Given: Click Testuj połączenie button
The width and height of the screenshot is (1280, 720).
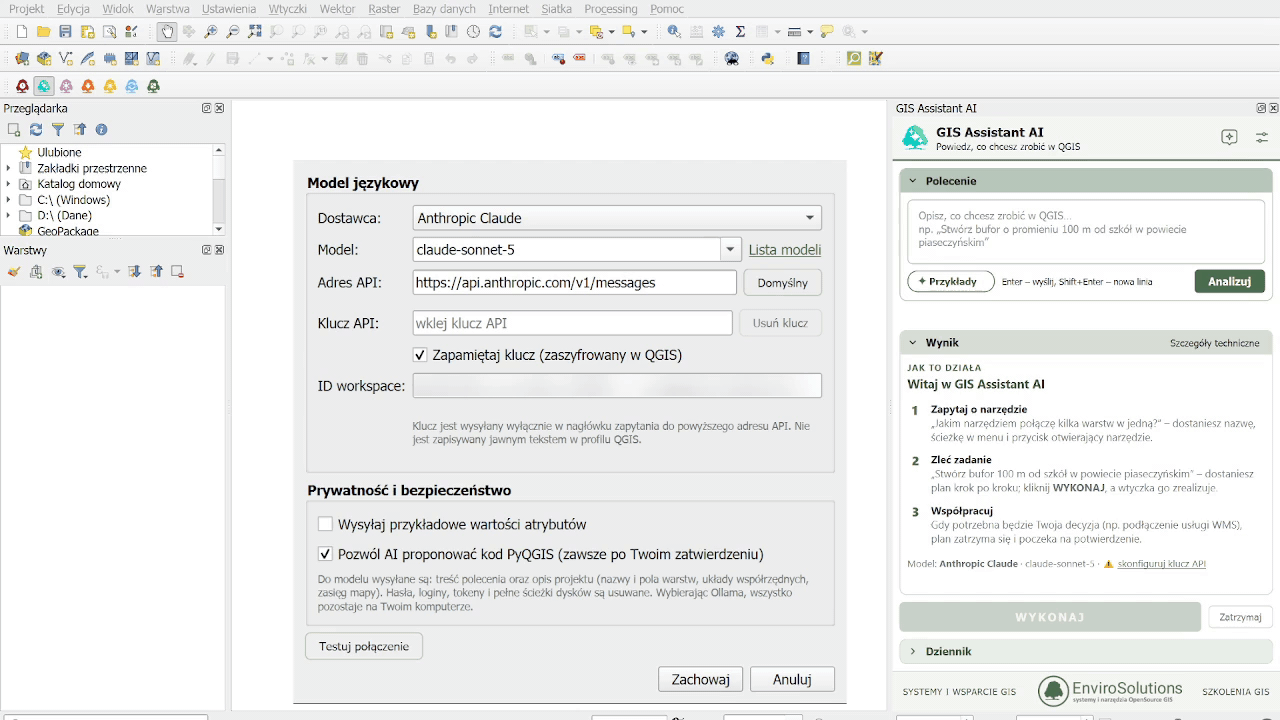Looking at the screenshot, I should tap(364, 646).
